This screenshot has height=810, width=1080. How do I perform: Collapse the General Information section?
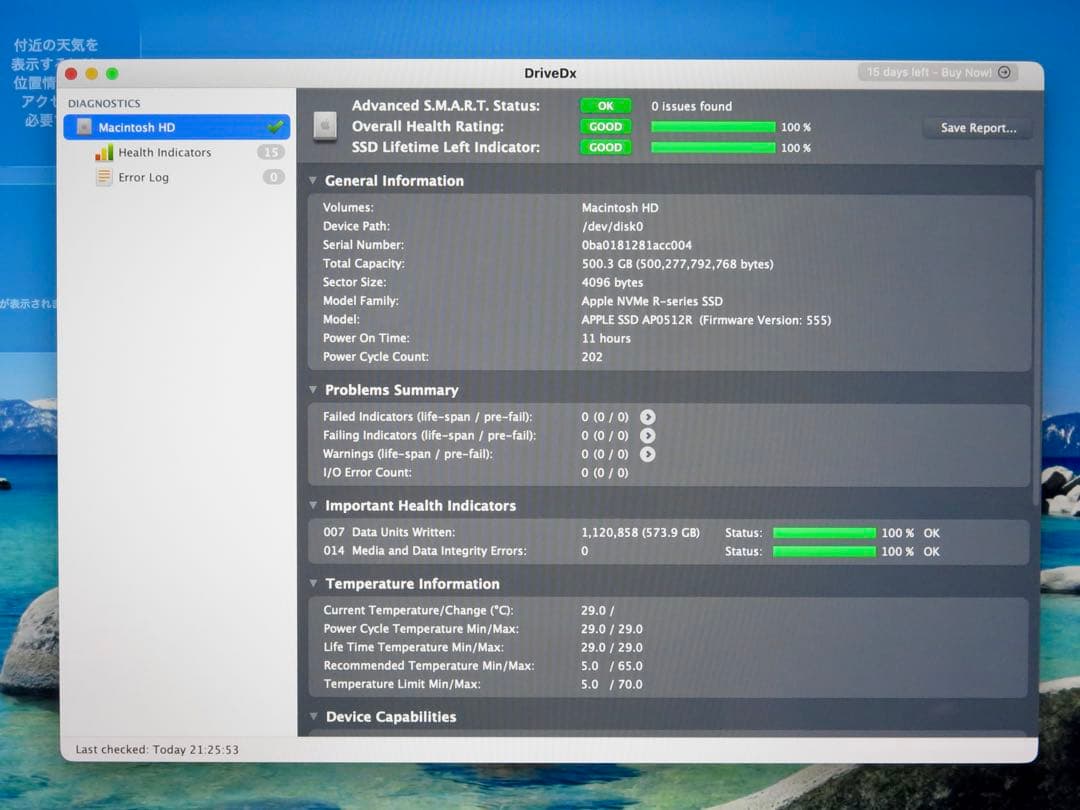[313, 181]
